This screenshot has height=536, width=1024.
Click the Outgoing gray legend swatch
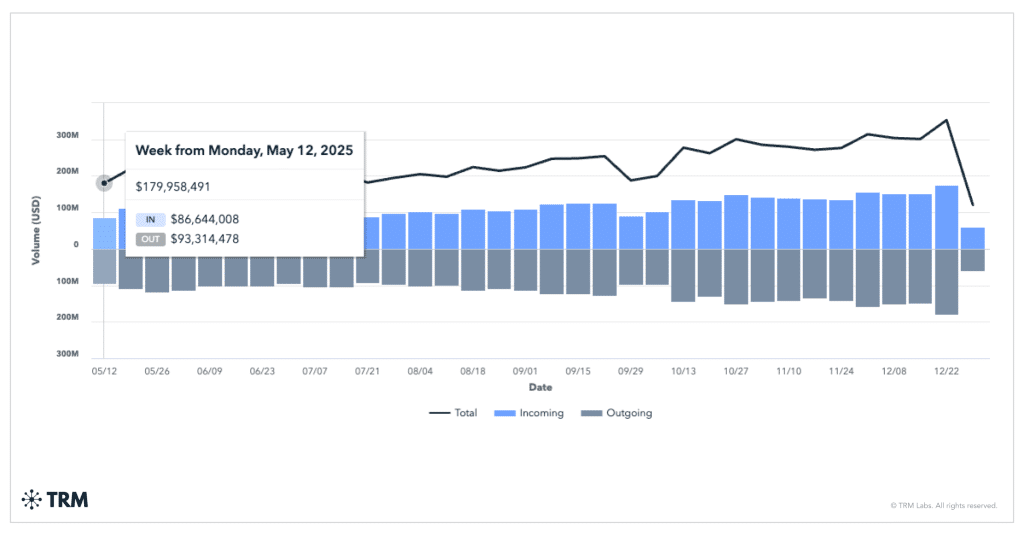point(590,413)
